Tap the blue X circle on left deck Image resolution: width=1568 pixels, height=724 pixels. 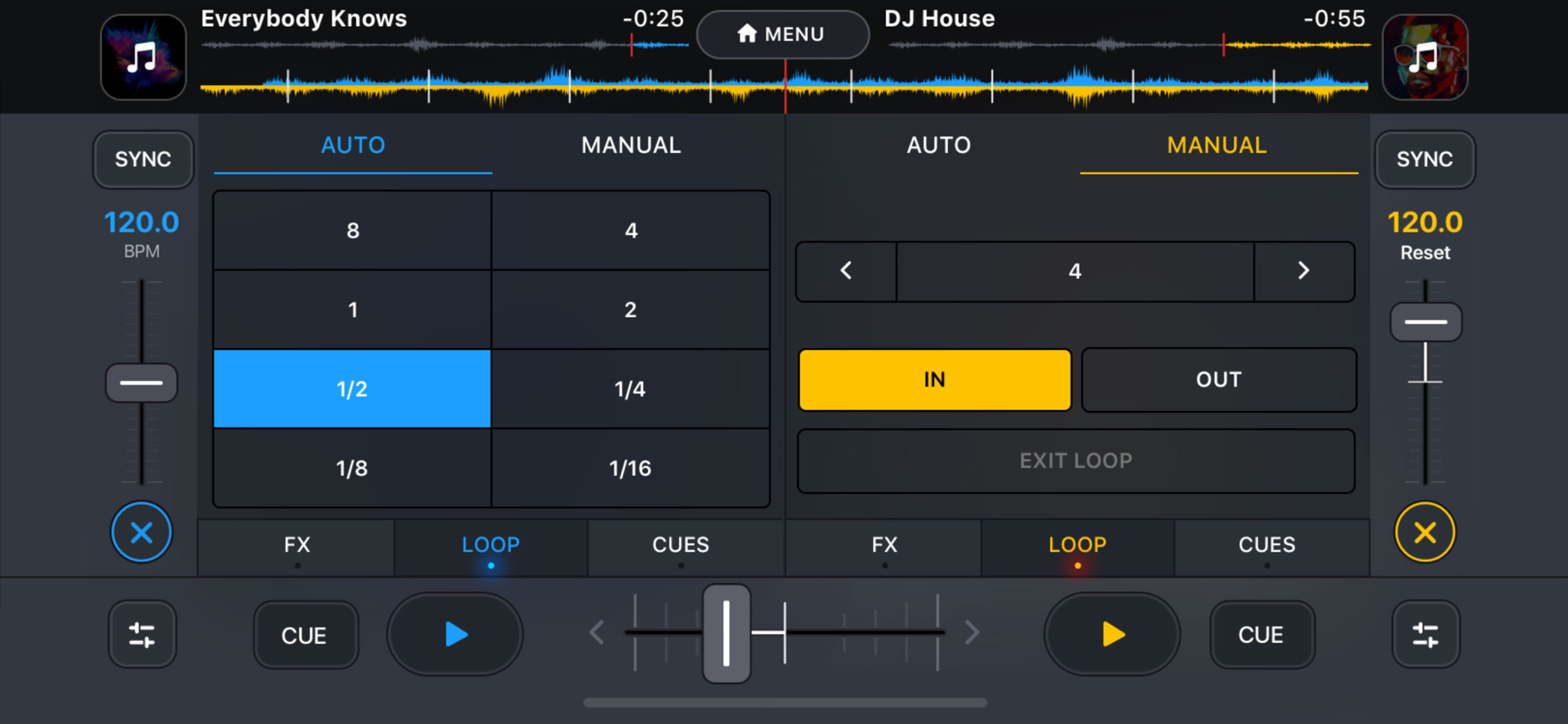click(x=141, y=532)
